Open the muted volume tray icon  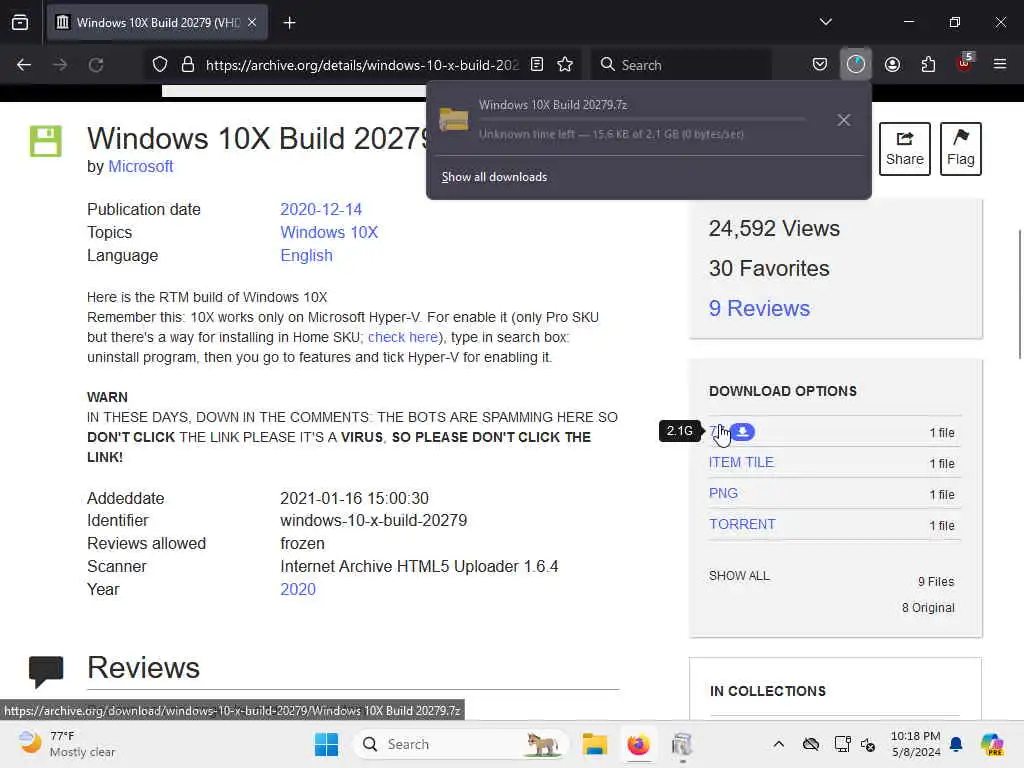(x=868, y=744)
